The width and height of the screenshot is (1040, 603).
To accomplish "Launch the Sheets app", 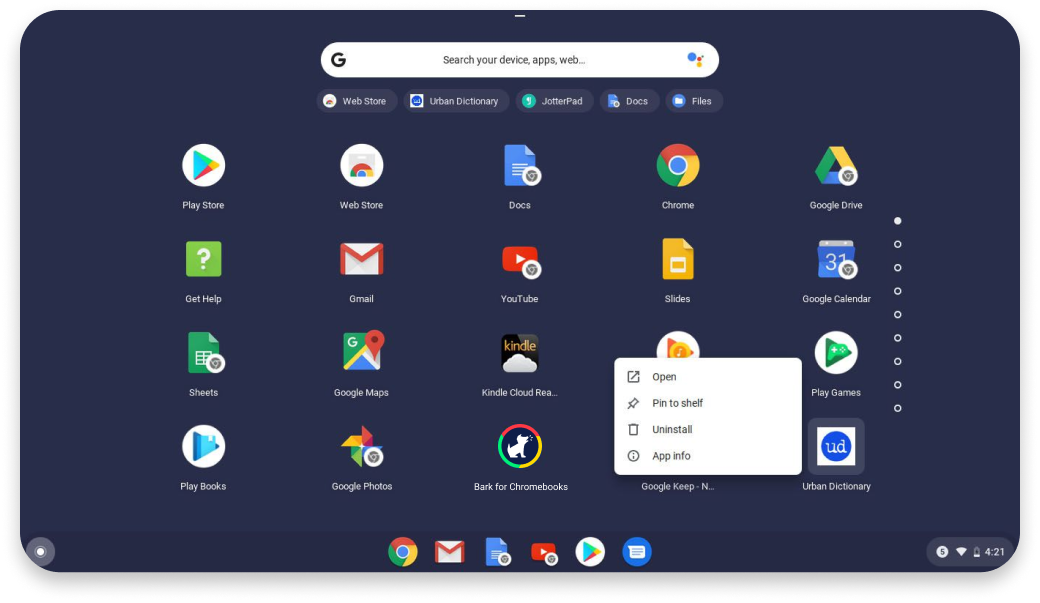I will tap(203, 353).
